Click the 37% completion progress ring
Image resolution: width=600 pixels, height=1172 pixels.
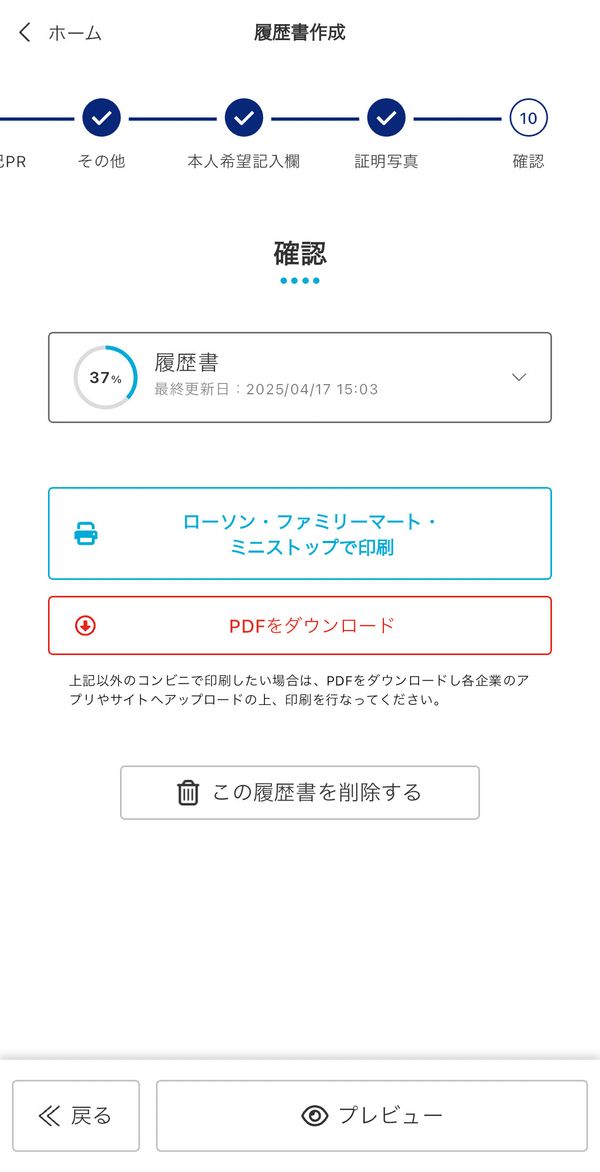[x=105, y=377]
